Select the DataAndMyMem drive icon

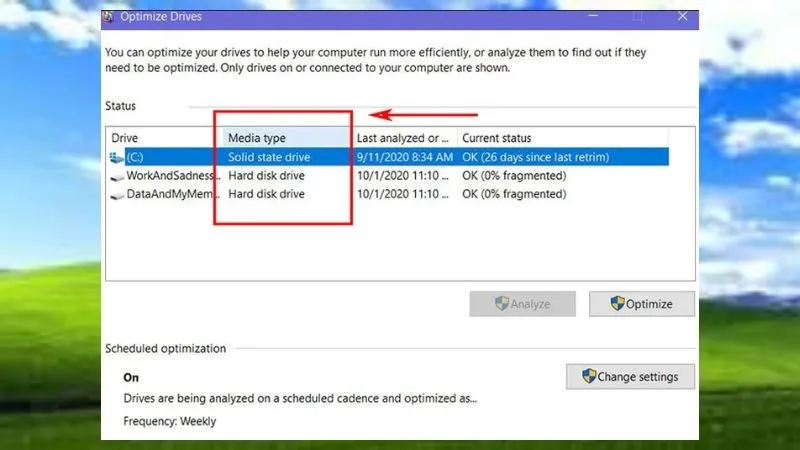click(117, 195)
